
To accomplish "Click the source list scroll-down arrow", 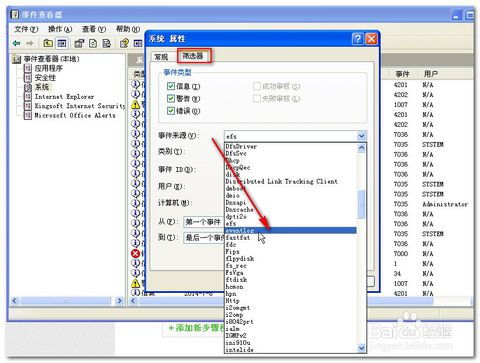I will click(362, 348).
